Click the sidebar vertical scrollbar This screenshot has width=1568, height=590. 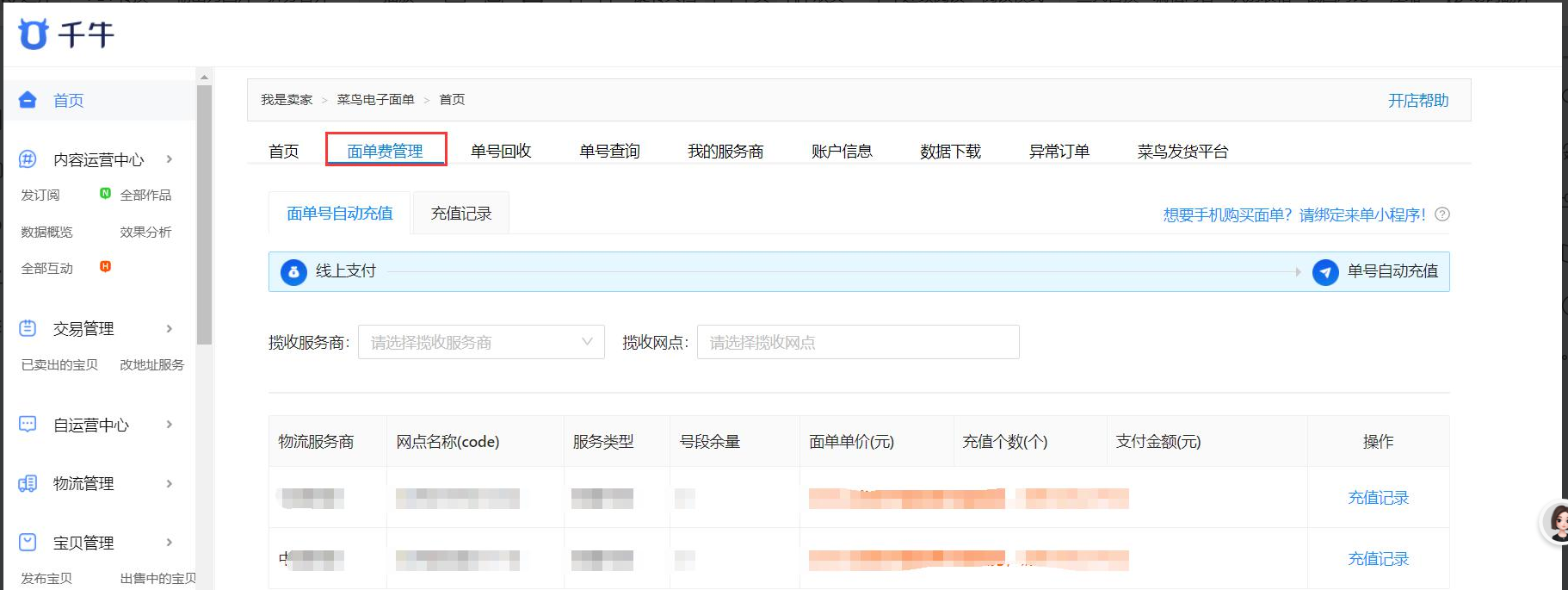(x=204, y=215)
